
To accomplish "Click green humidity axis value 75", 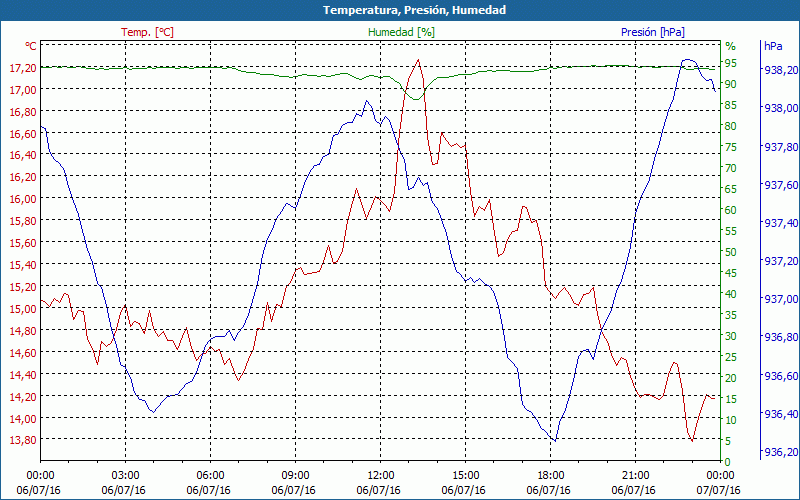I will click(731, 147).
